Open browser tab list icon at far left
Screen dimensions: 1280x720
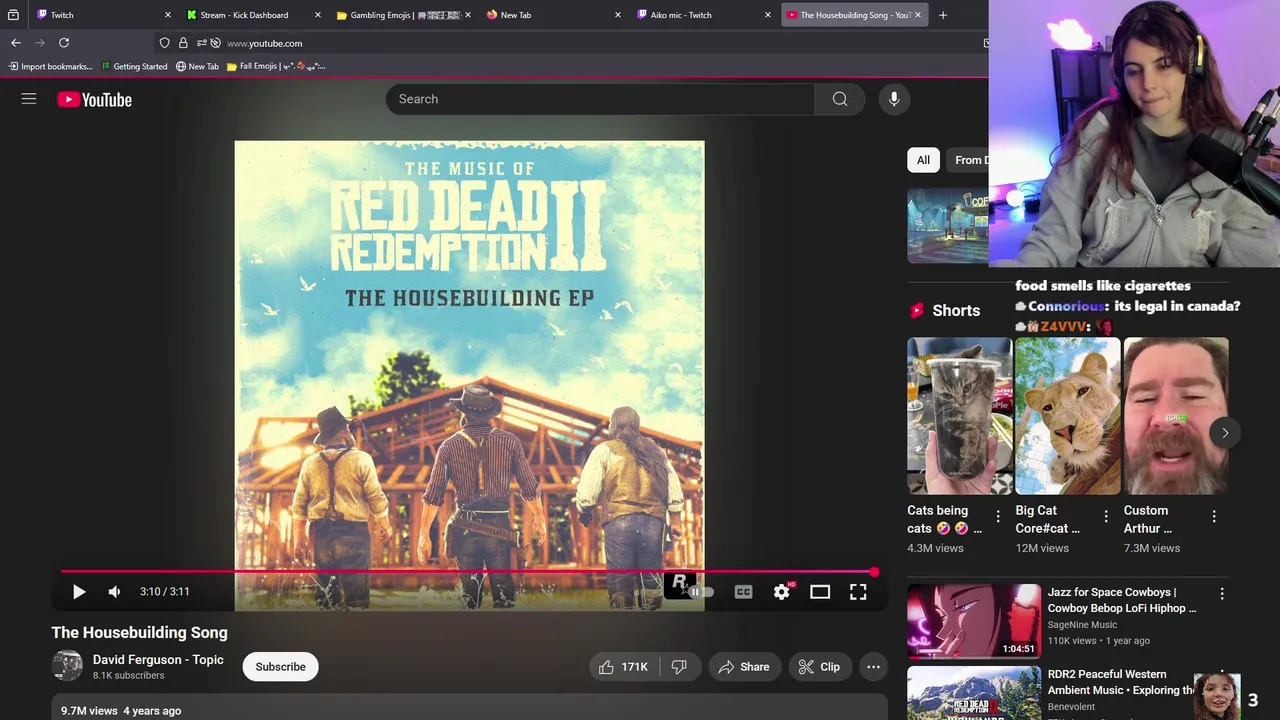[13, 15]
